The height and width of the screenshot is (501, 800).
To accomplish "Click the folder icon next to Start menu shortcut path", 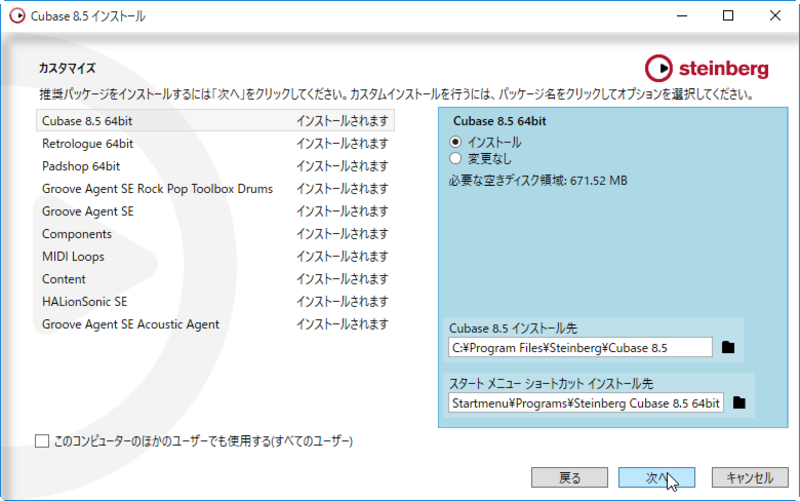I will pos(739,403).
